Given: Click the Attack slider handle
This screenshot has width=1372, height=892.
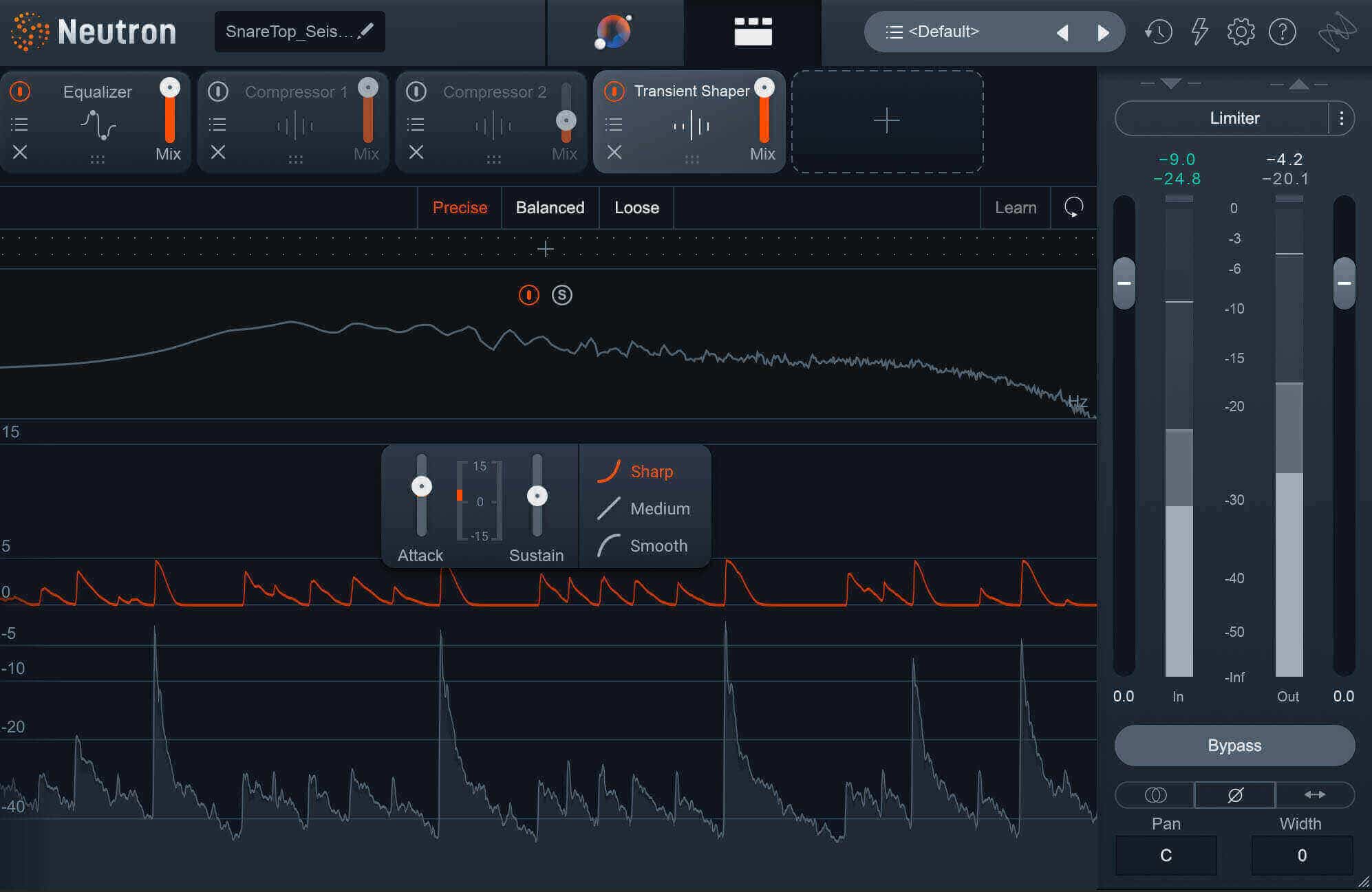Looking at the screenshot, I should click(422, 486).
